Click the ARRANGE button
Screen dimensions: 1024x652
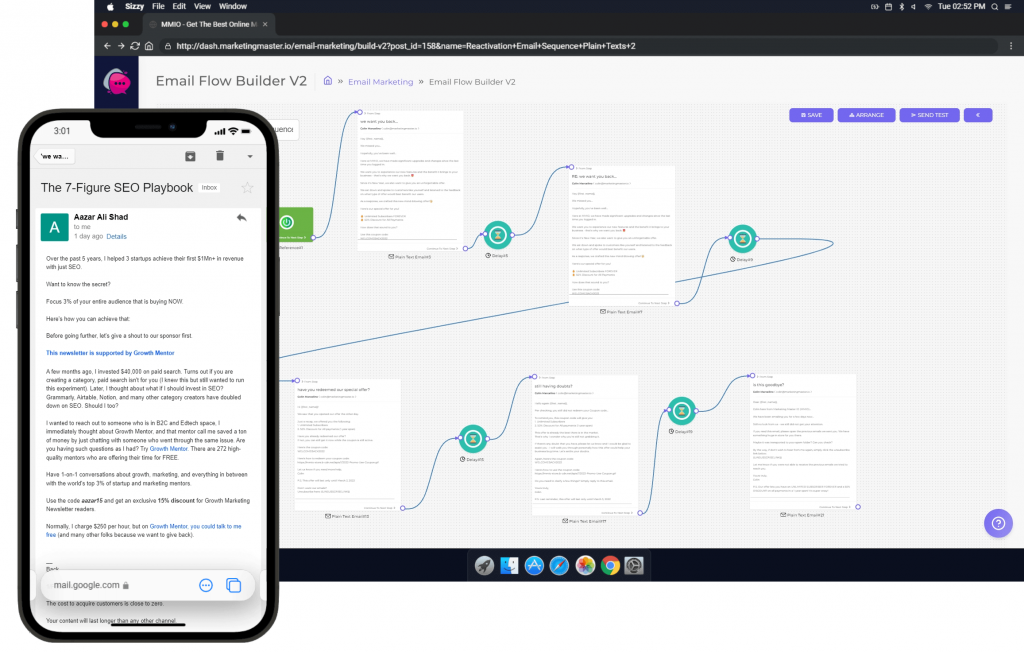click(866, 115)
